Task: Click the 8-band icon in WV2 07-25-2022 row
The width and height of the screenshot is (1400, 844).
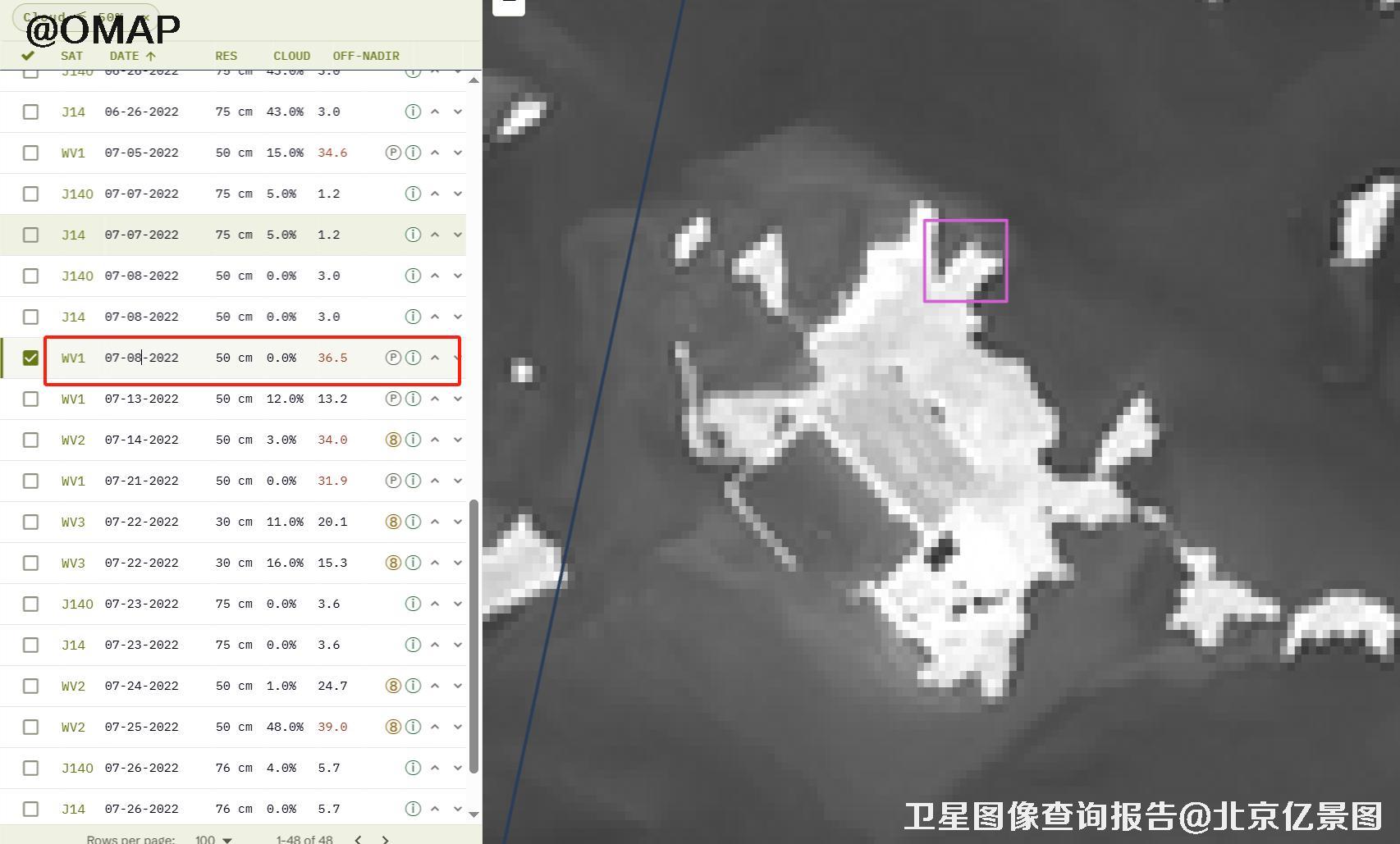Action: pos(393,727)
